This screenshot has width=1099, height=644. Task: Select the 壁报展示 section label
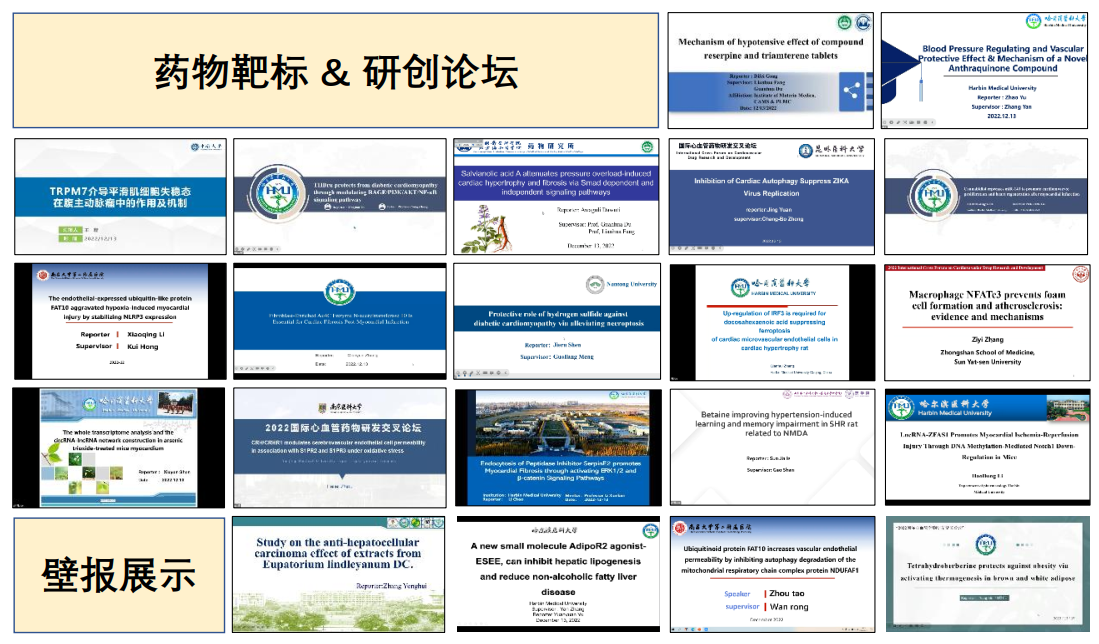118,574
